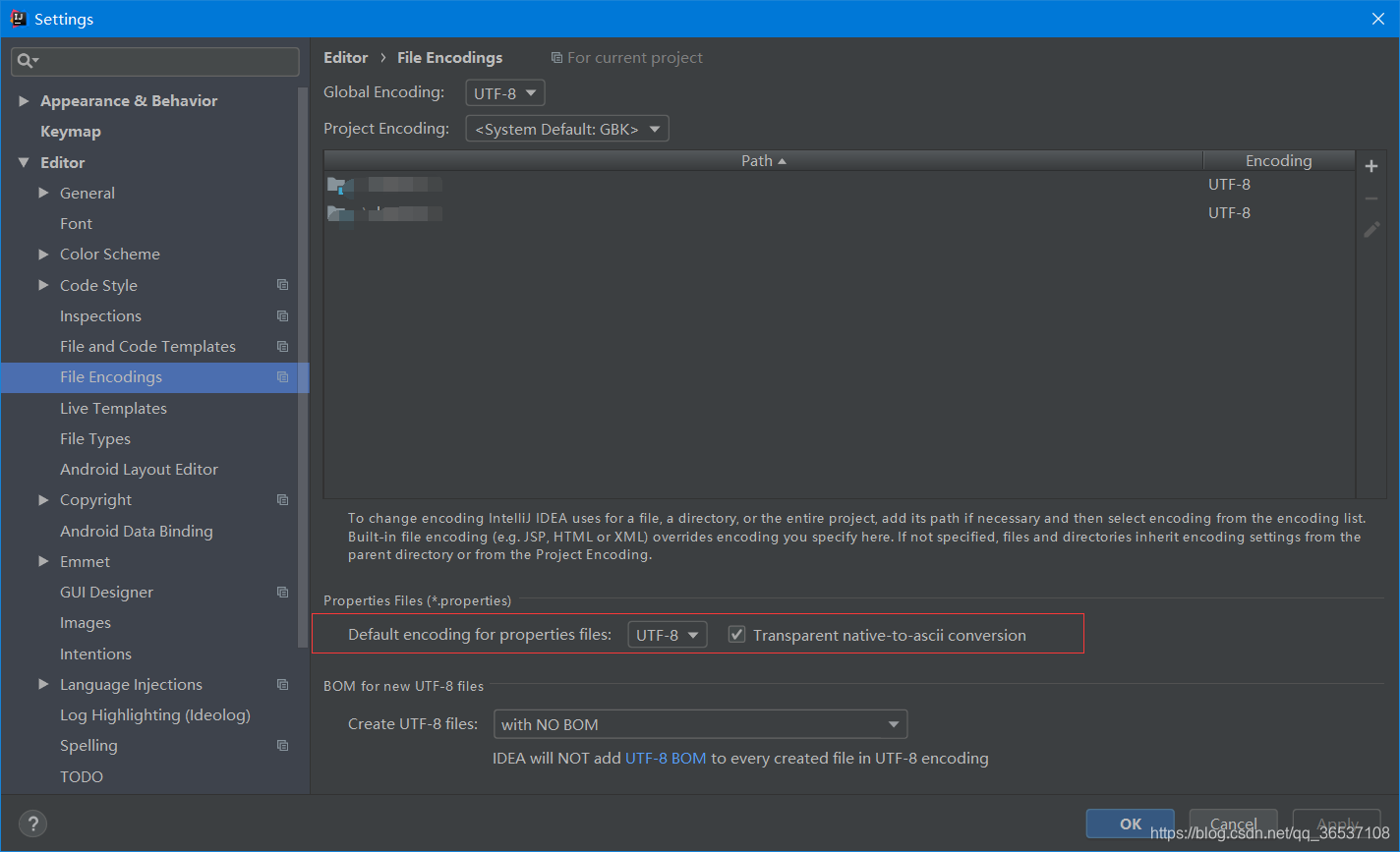
Task: Click the Apply button
Action: [x=1337, y=824]
